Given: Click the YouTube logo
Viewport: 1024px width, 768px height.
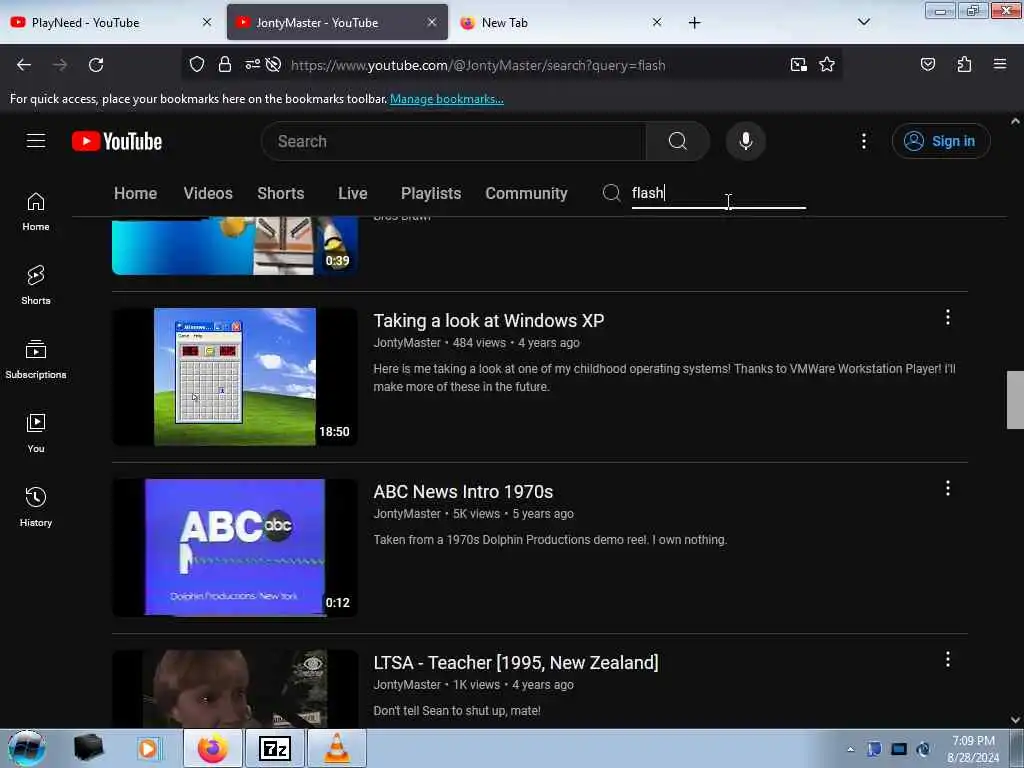Looking at the screenshot, I should click(x=117, y=141).
